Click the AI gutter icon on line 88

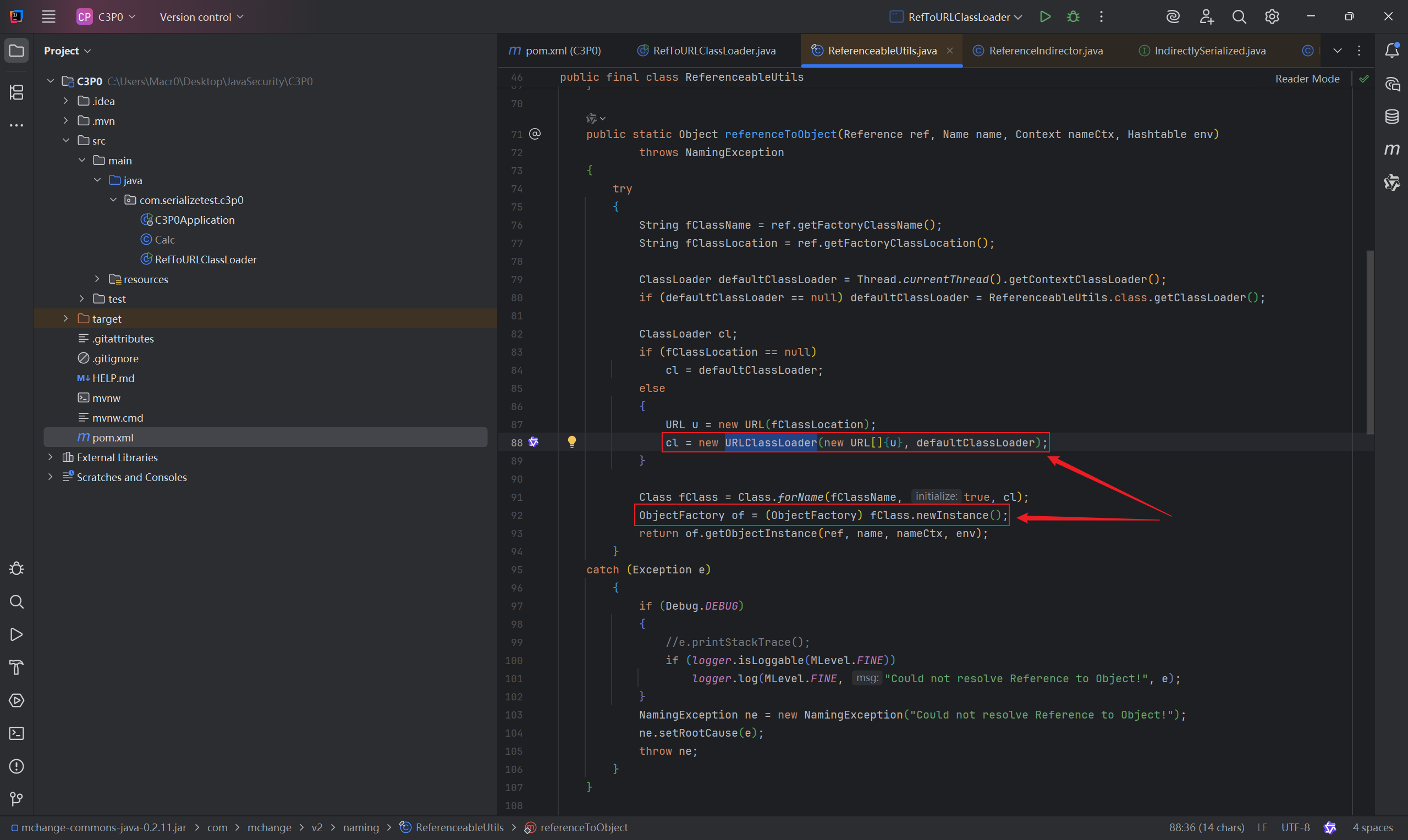pyautogui.click(x=533, y=442)
